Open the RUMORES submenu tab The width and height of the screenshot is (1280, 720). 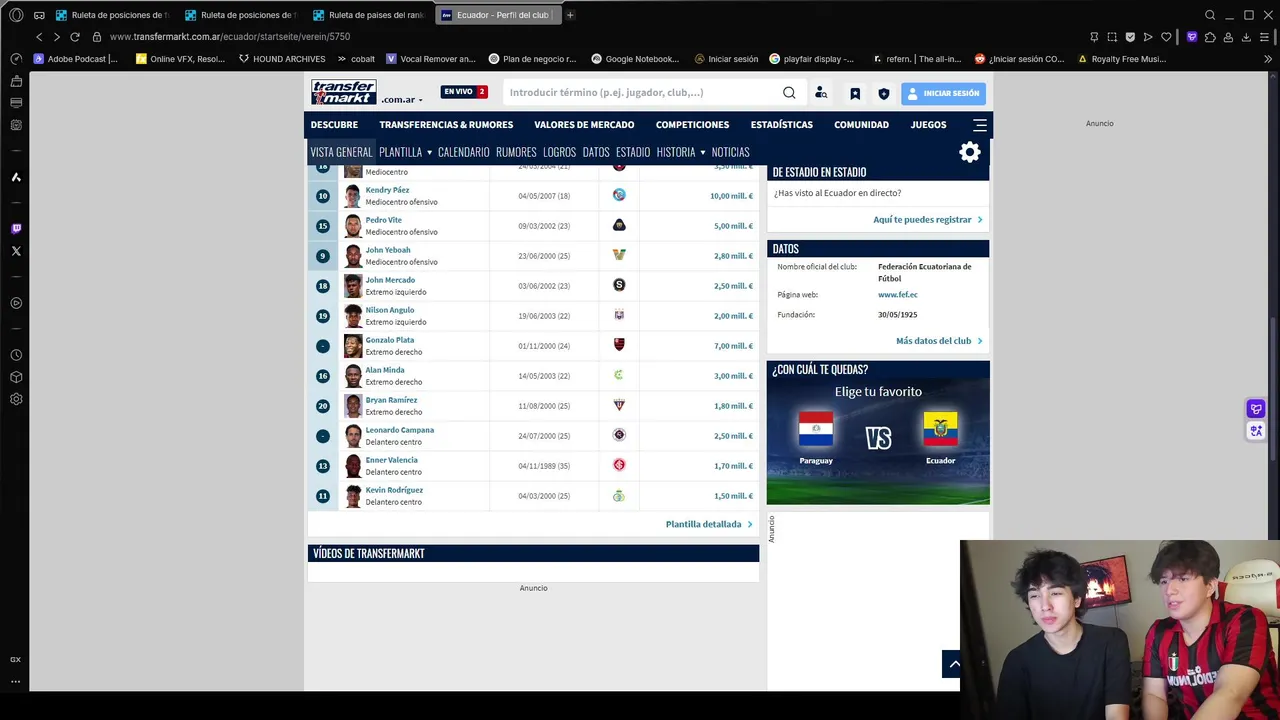coord(516,152)
